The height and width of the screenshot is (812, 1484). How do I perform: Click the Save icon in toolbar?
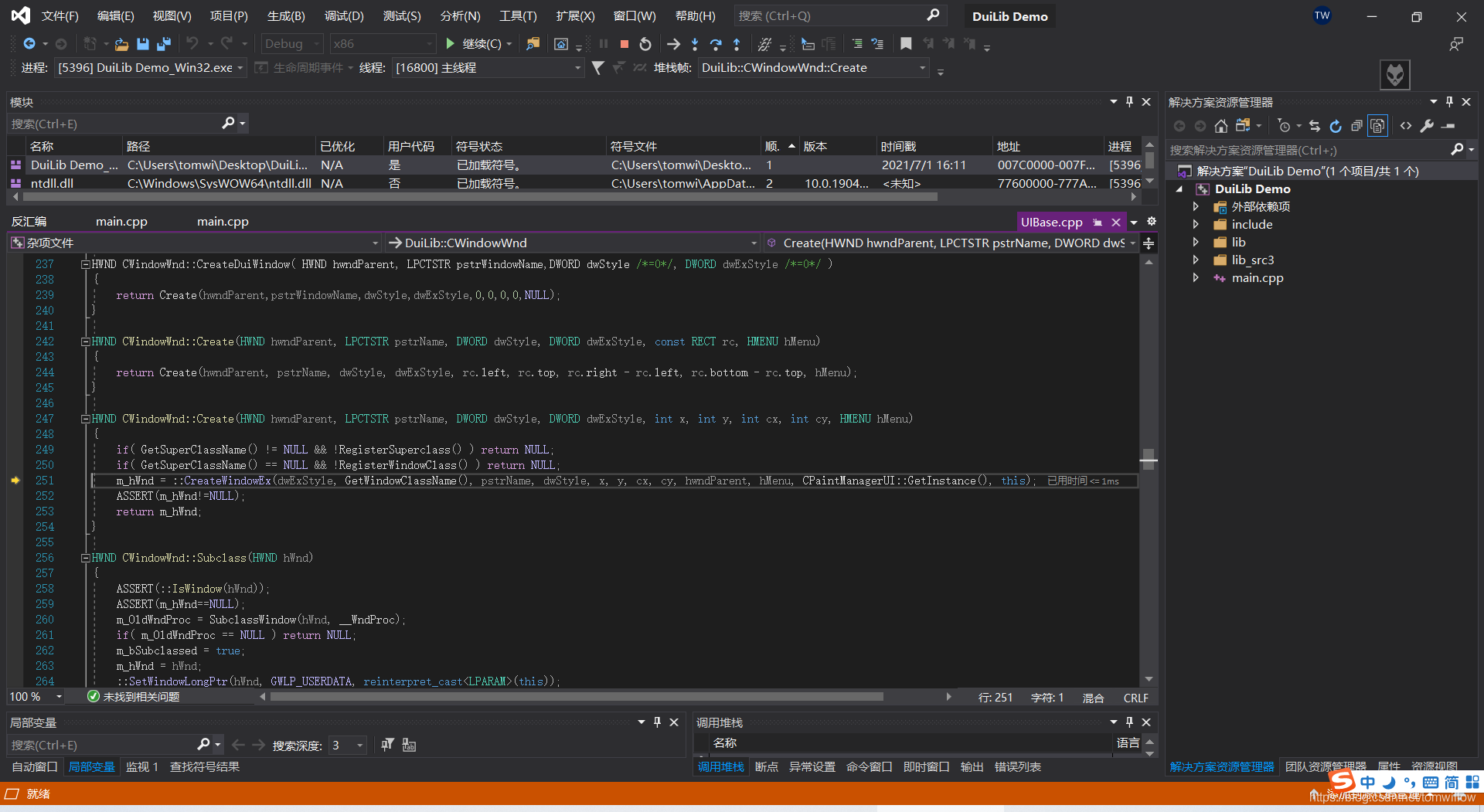pos(143,44)
